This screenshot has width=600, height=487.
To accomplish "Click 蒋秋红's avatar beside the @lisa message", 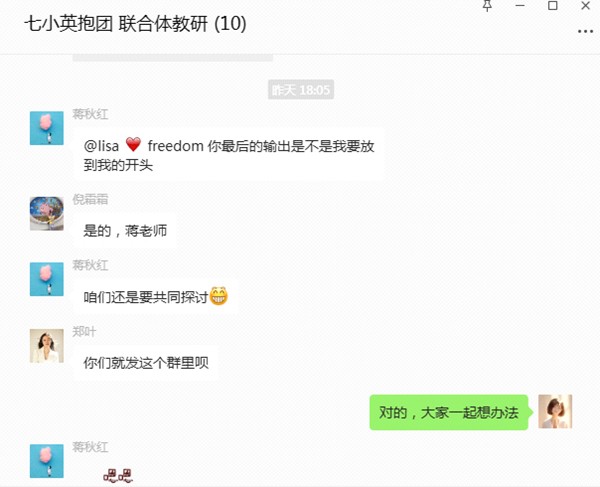I will pos(47,128).
